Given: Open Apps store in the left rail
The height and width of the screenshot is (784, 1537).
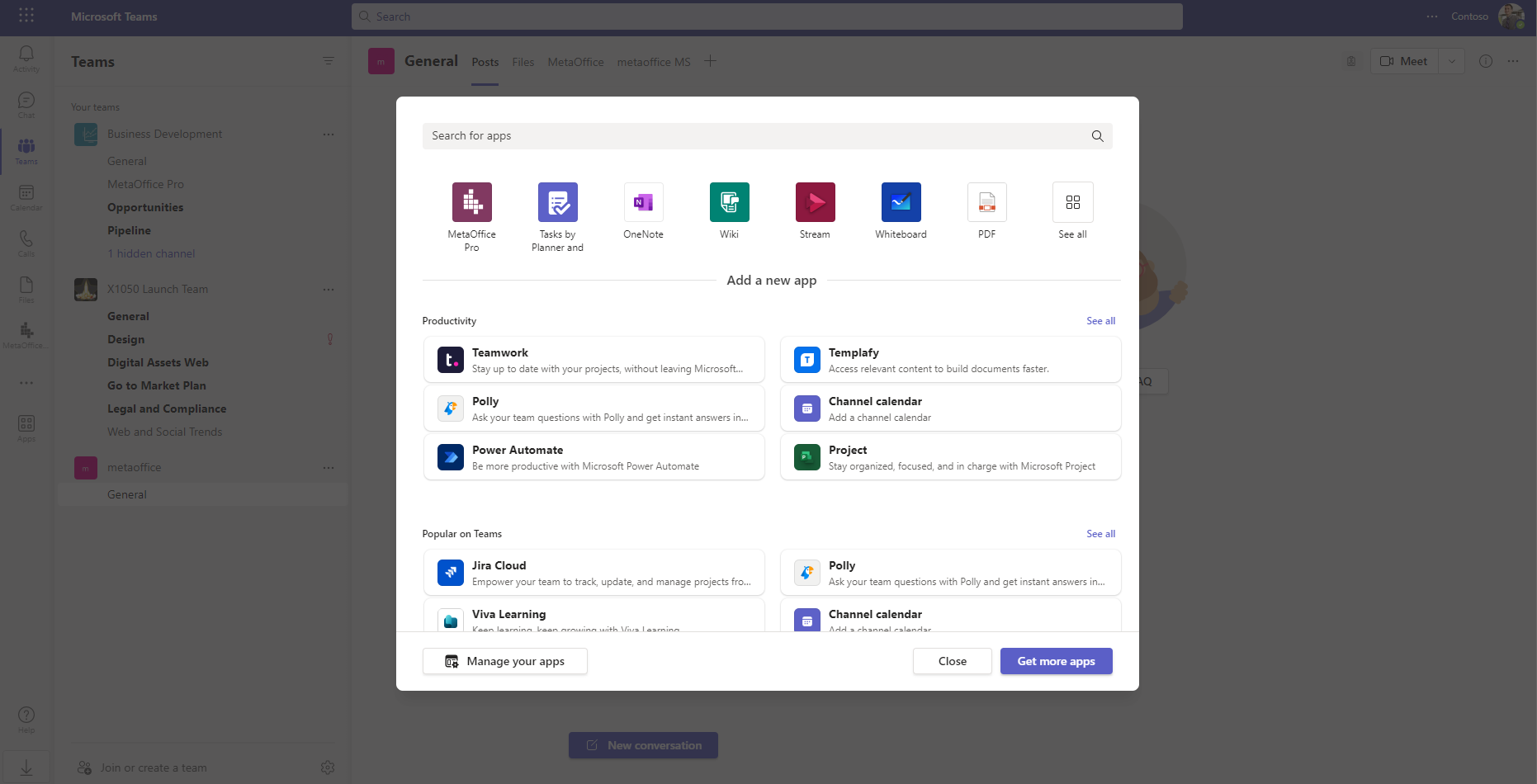Looking at the screenshot, I should (x=26, y=428).
